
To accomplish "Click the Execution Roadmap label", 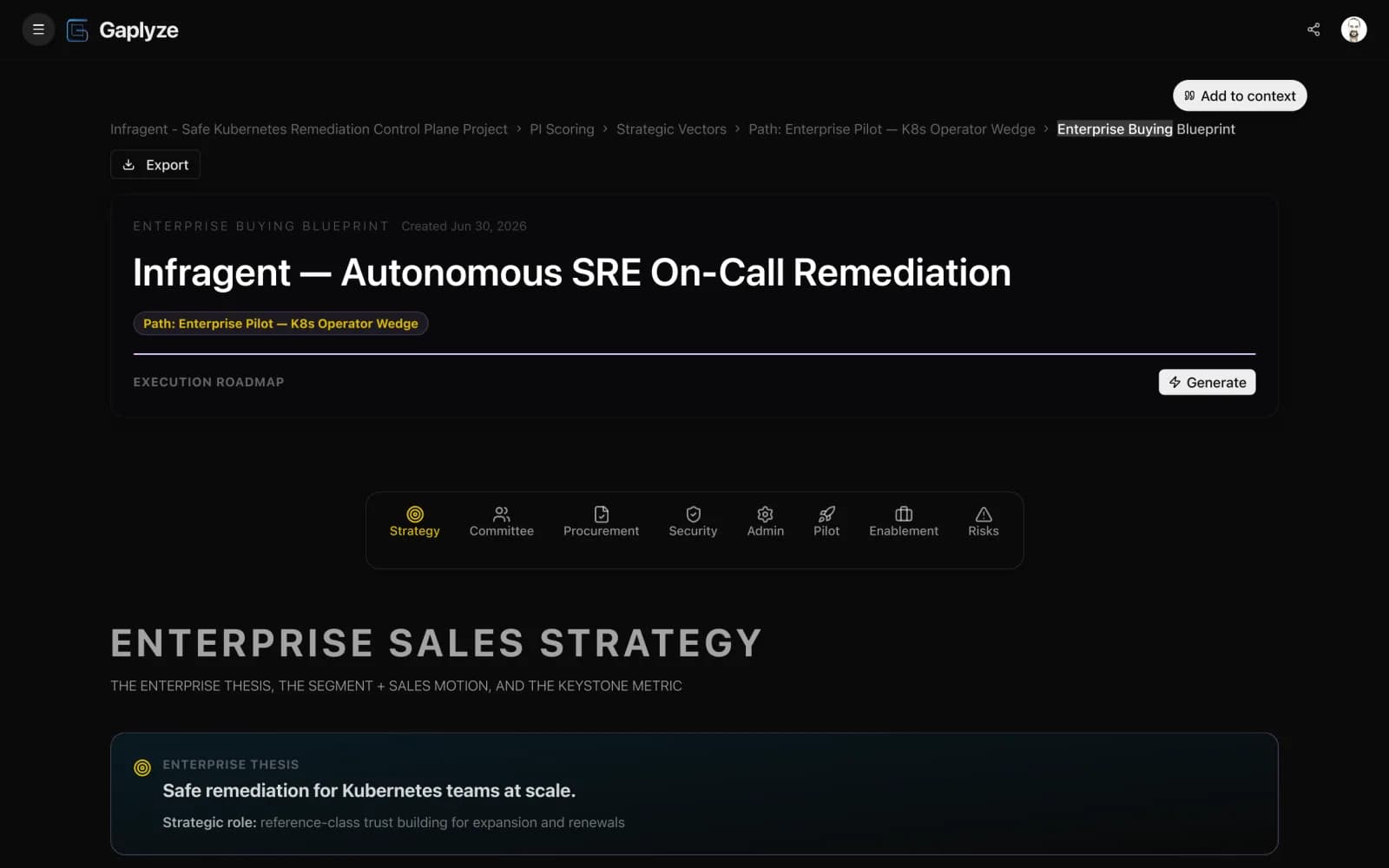I will [x=208, y=382].
